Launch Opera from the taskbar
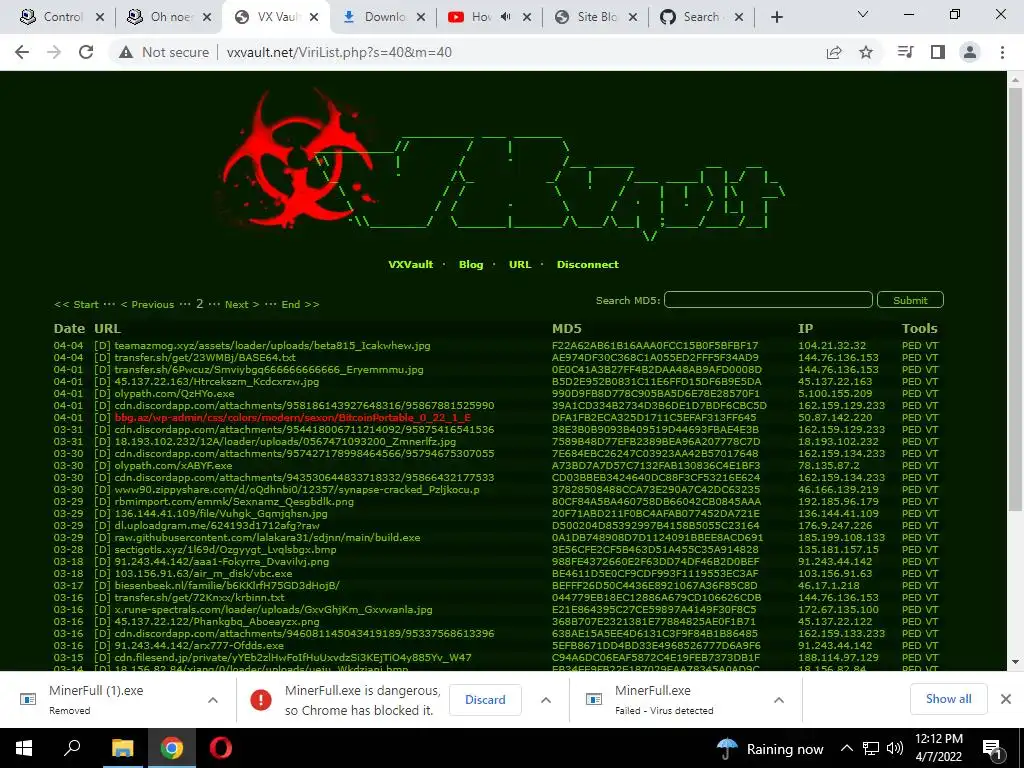Image resolution: width=1024 pixels, height=768 pixels. tap(220, 748)
